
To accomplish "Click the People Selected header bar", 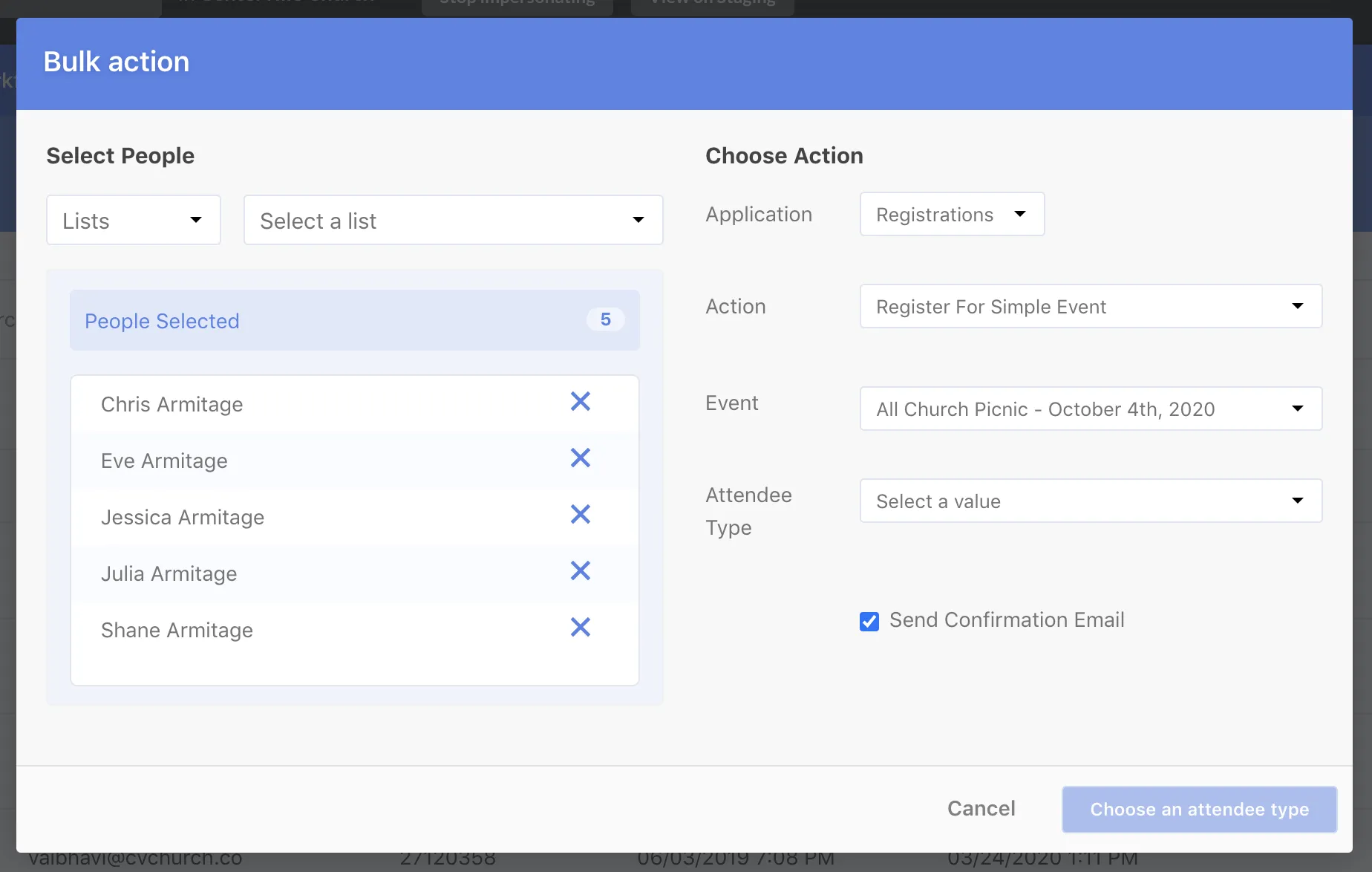I will tap(354, 321).
